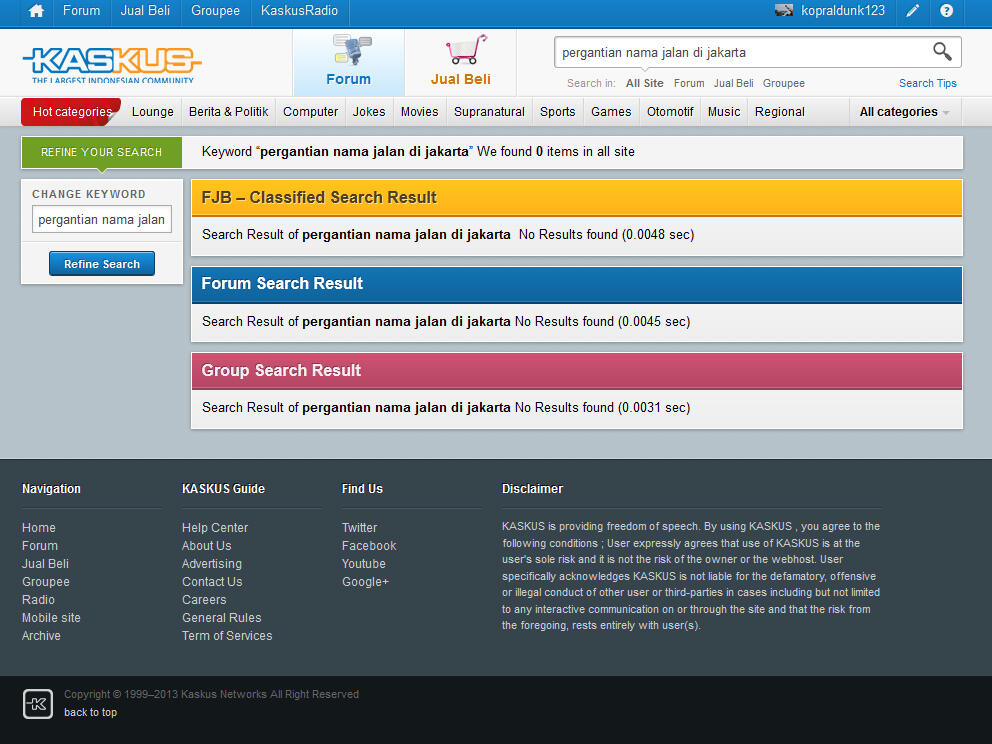Viewport: 992px width, 744px height.
Task: Open the Careers link
Action: [x=204, y=600]
